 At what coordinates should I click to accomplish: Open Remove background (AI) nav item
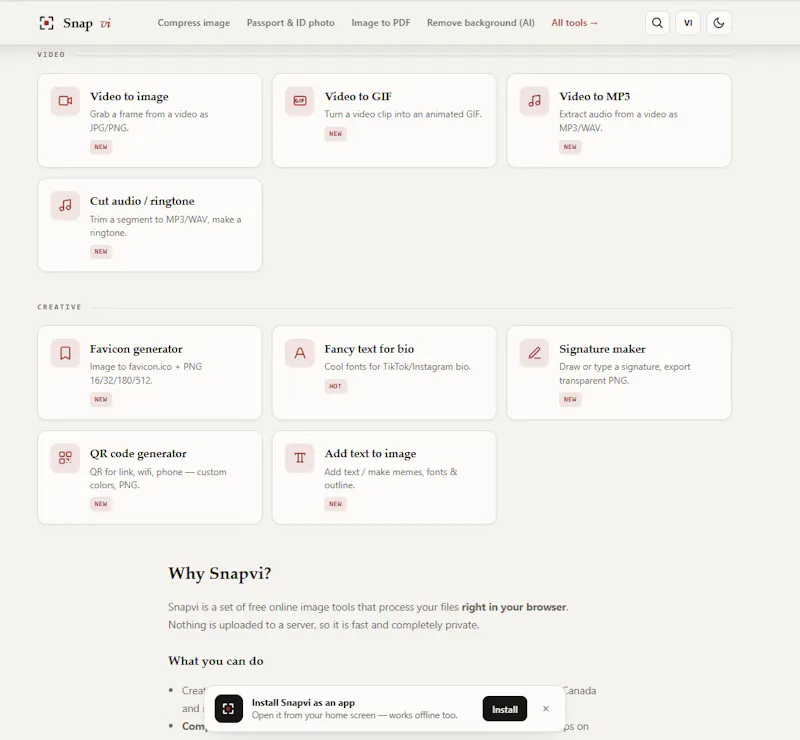481,23
